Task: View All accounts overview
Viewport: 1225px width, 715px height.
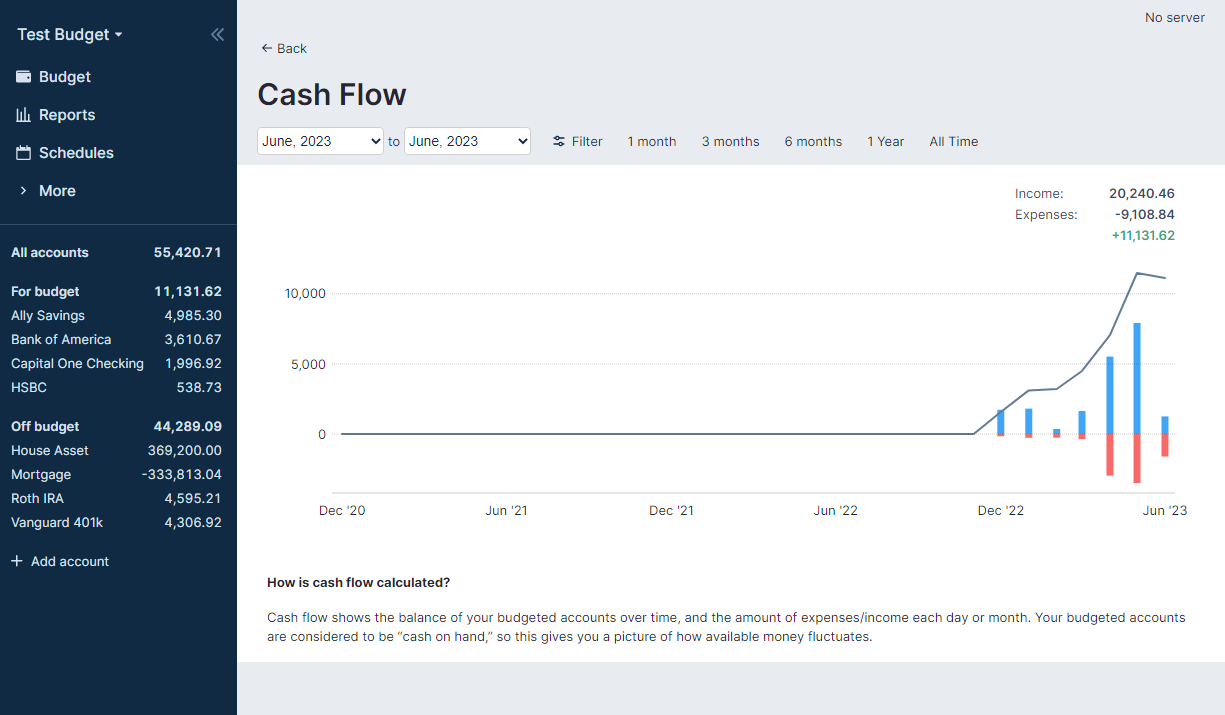Action: 50,253
